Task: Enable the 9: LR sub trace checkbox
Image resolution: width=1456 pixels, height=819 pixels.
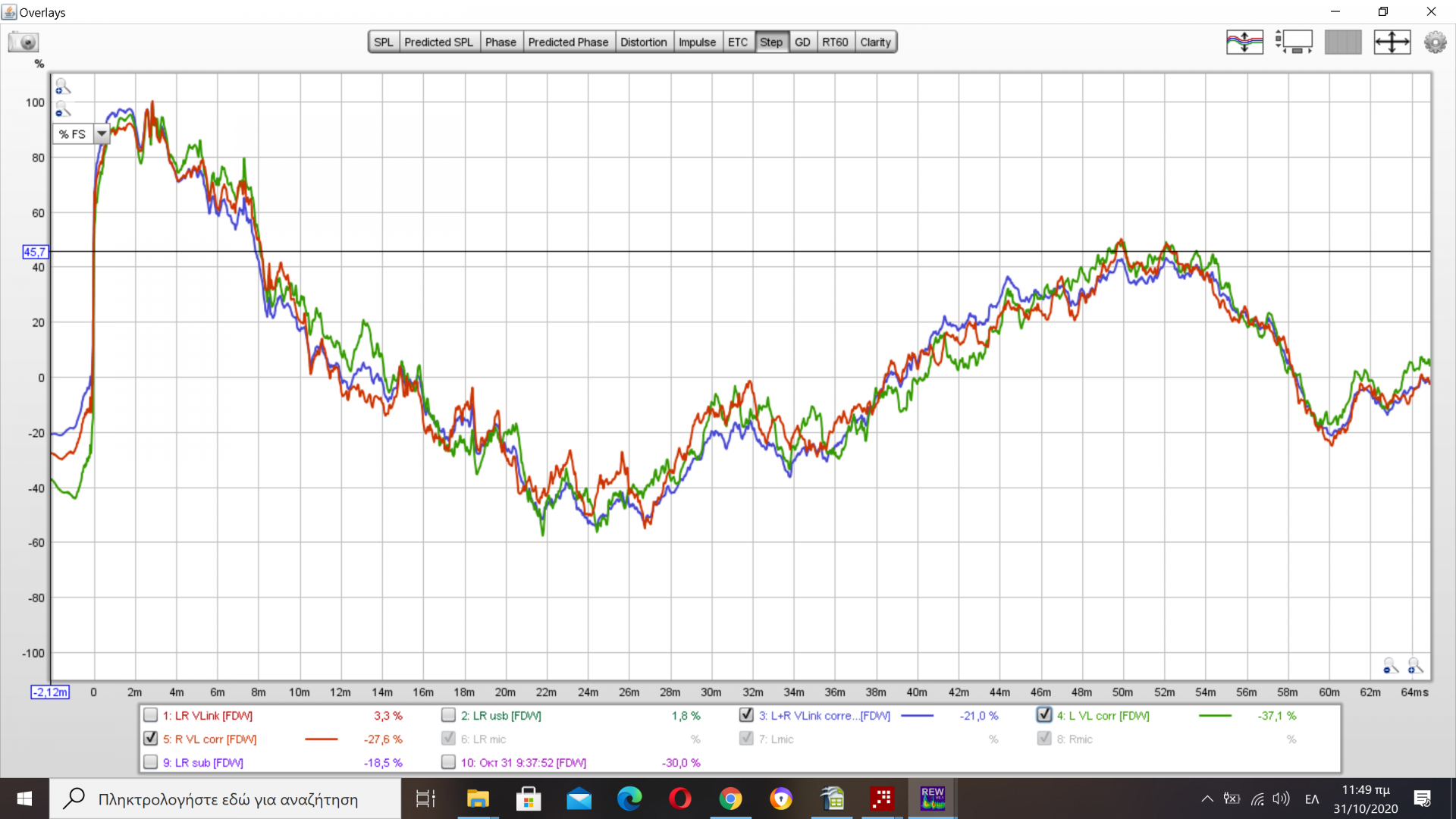Action: tap(151, 762)
